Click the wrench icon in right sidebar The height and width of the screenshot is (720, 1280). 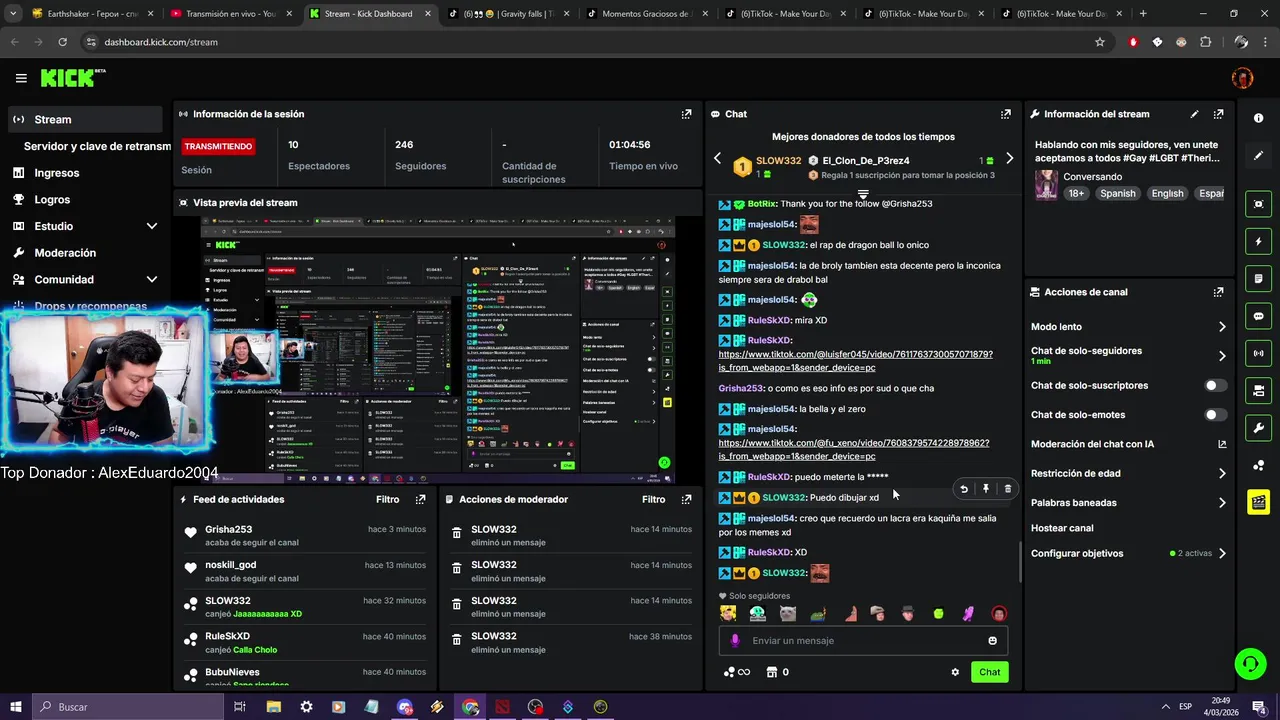coord(1258,428)
